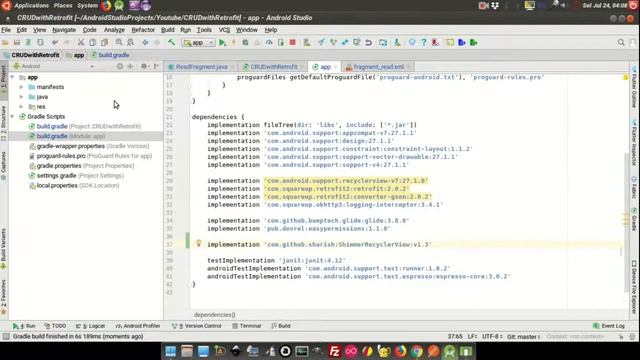The height and width of the screenshot is (360, 640).
Task: Open the Version Control tool window
Action: pyautogui.click(x=197, y=326)
